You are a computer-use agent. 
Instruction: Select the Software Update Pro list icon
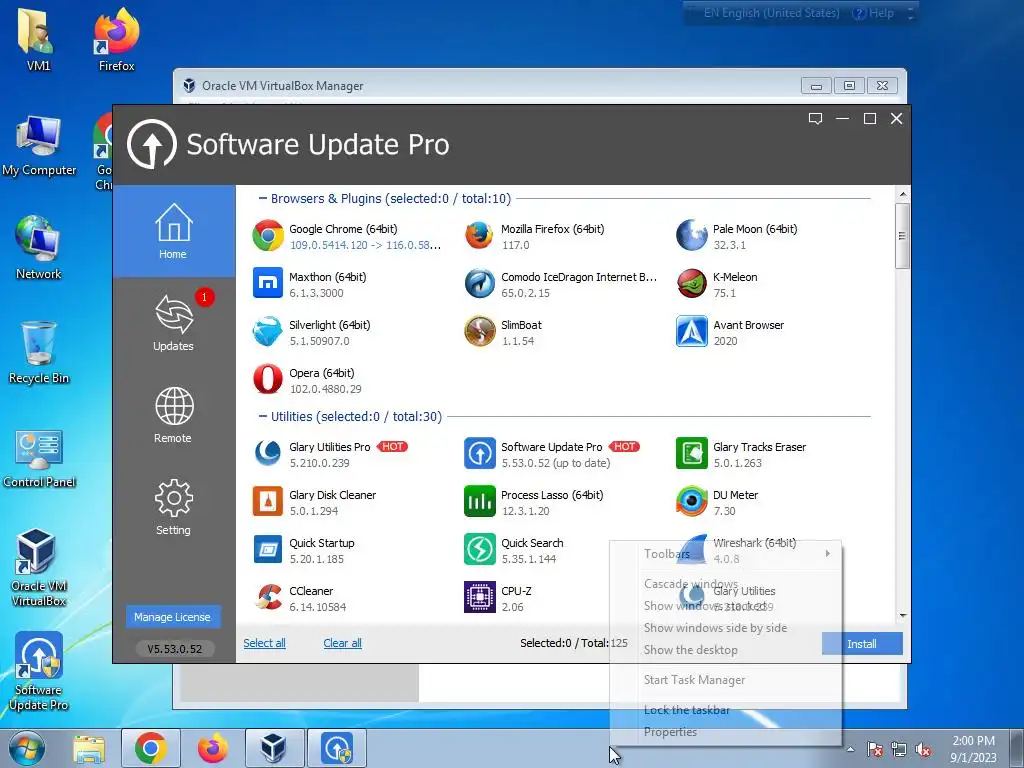pos(479,453)
